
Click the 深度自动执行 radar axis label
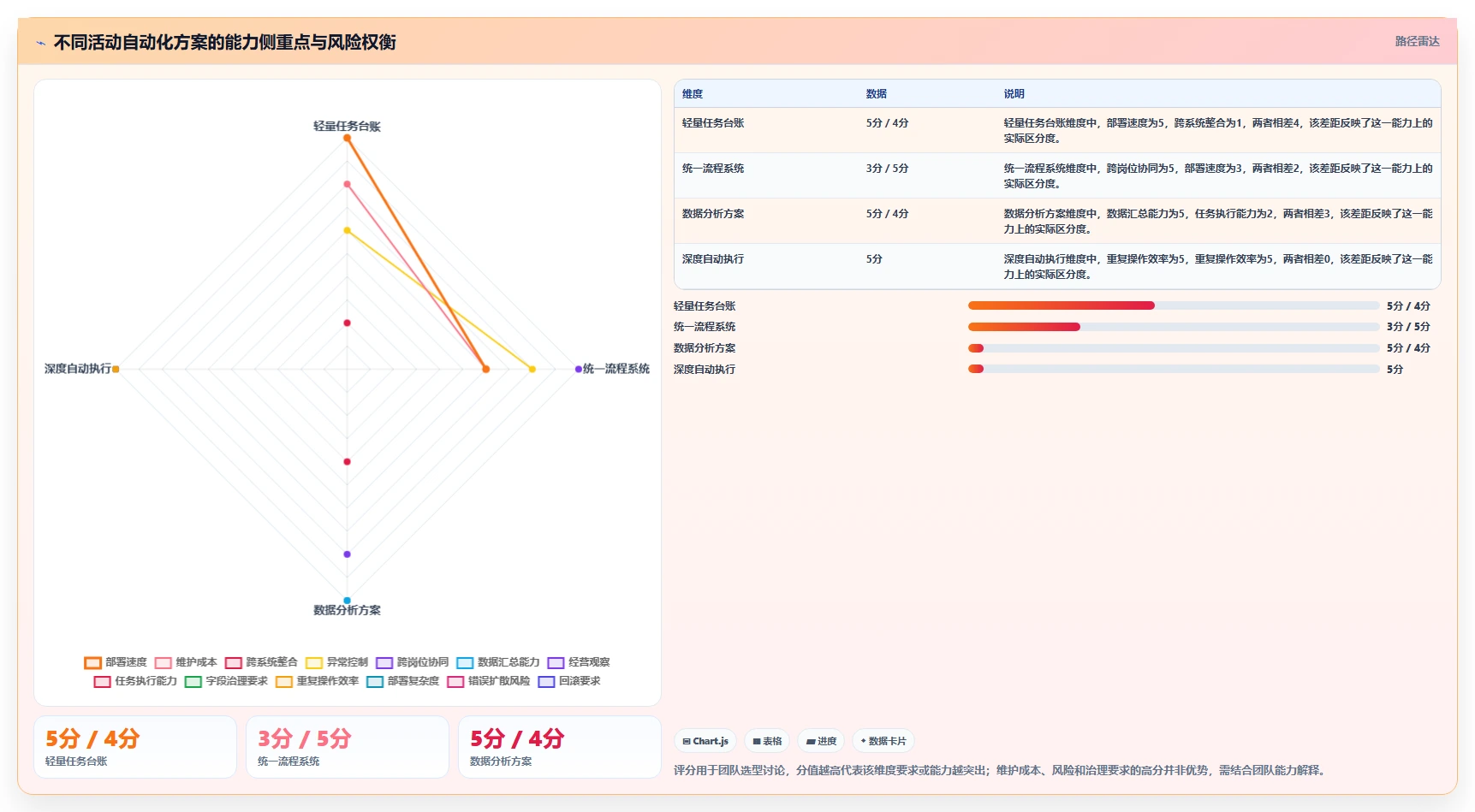(x=78, y=369)
